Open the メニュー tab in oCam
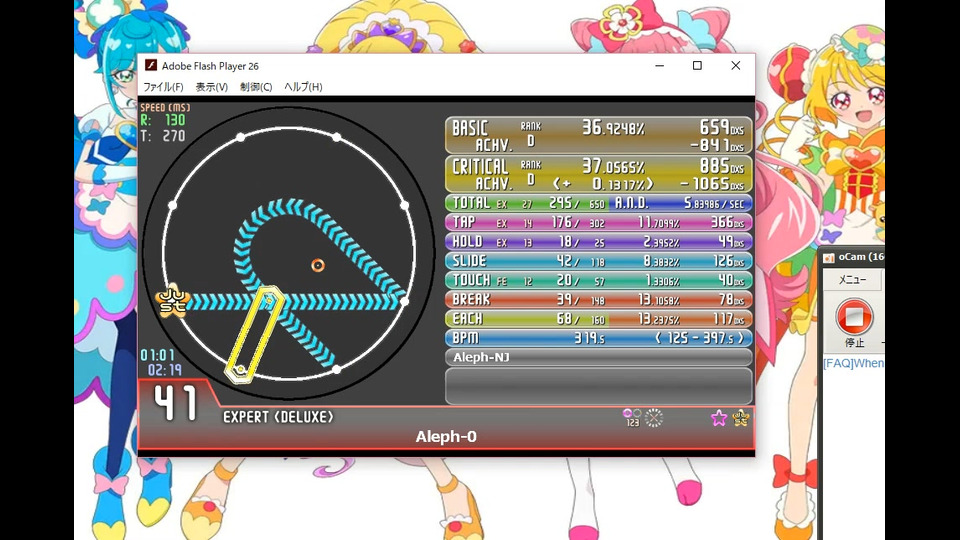 pos(852,280)
